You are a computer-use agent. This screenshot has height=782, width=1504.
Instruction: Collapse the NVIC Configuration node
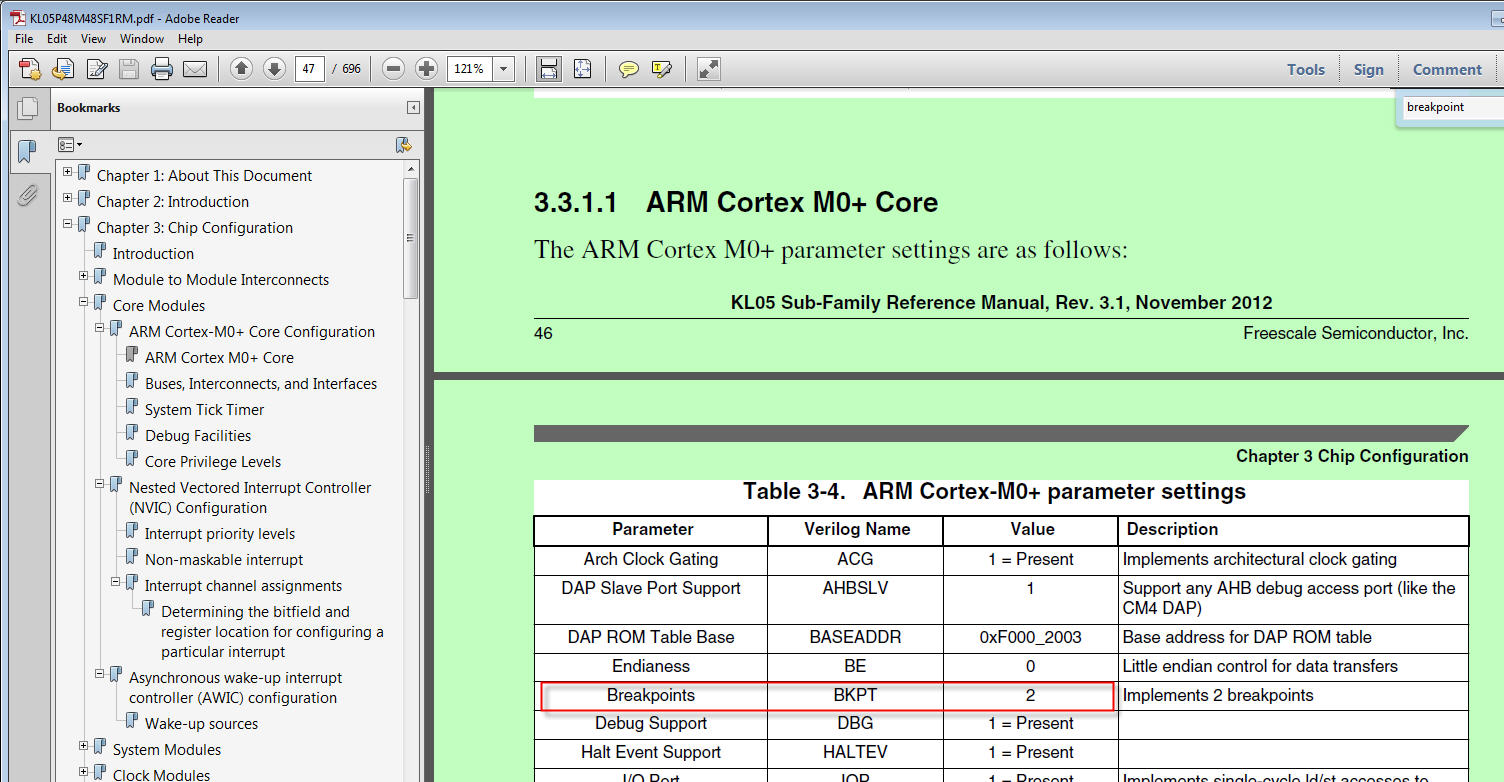coord(100,484)
